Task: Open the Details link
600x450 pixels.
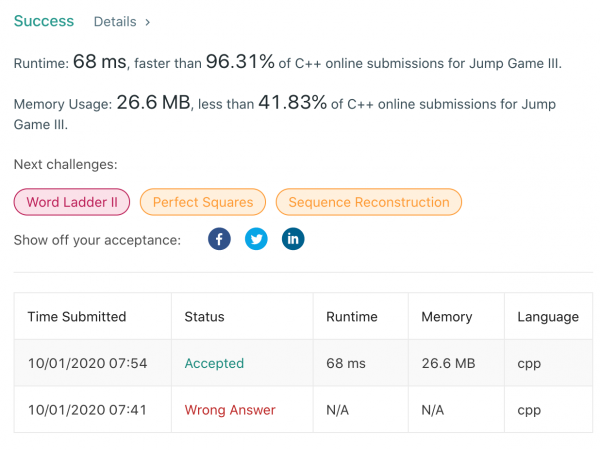Action: coord(115,22)
